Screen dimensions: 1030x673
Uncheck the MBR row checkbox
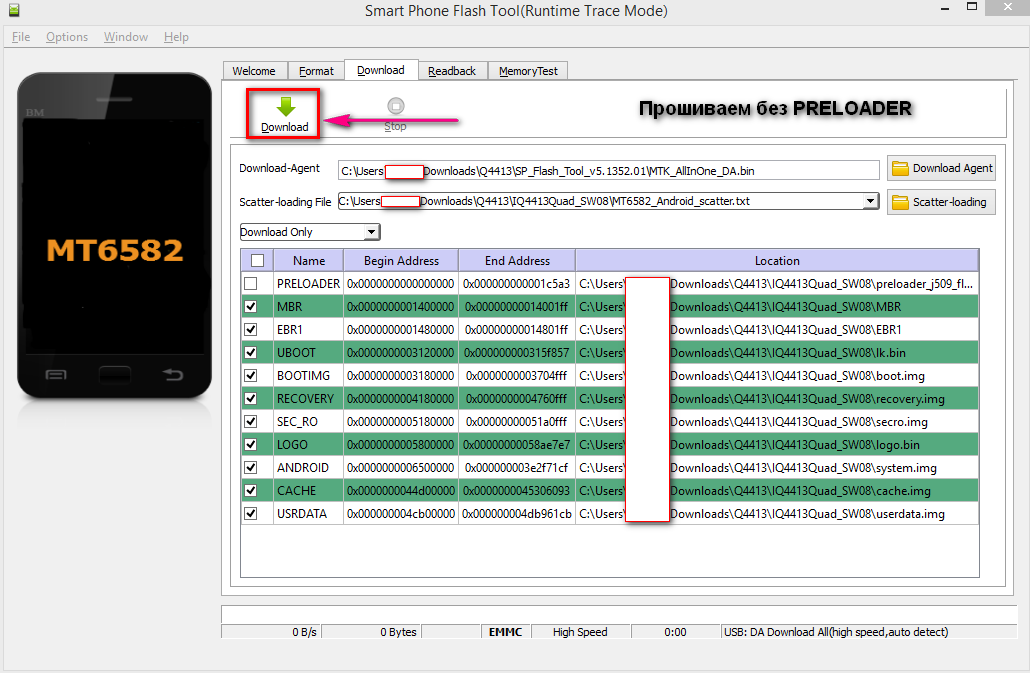tap(250, 307)
